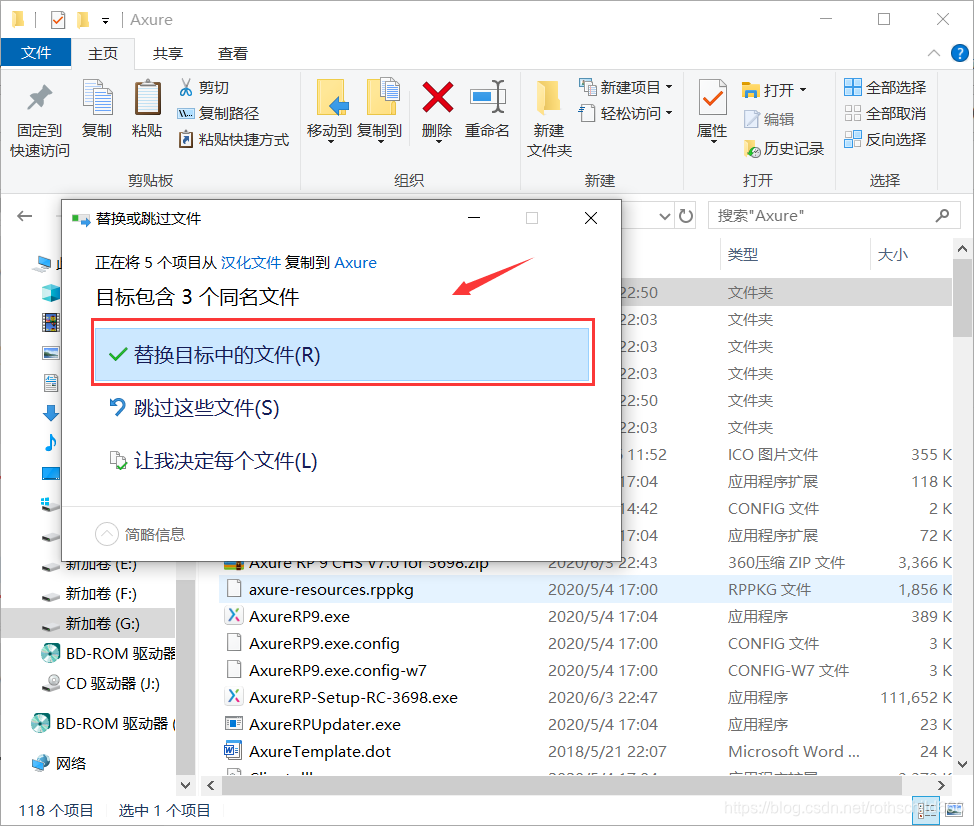974x826 pixels.
Task: Select drive 新加卷 (F:) in navigation pane
Action: tap(101, 594)
